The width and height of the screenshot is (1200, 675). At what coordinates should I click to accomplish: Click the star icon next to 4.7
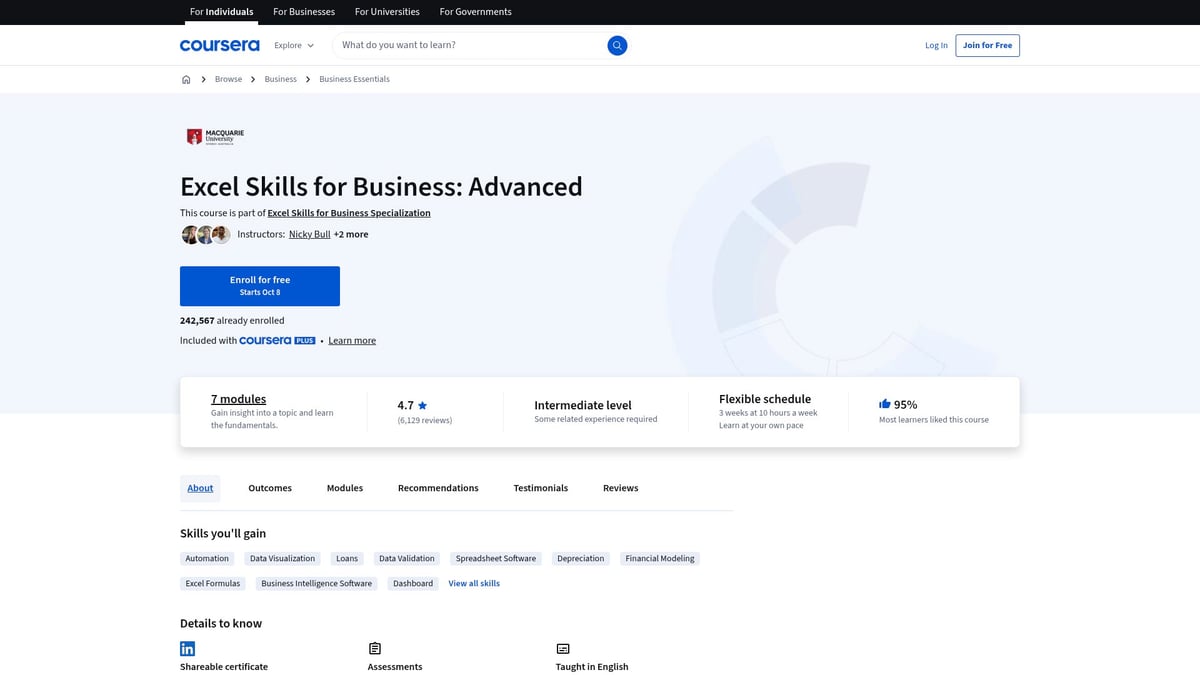[421, 404]
